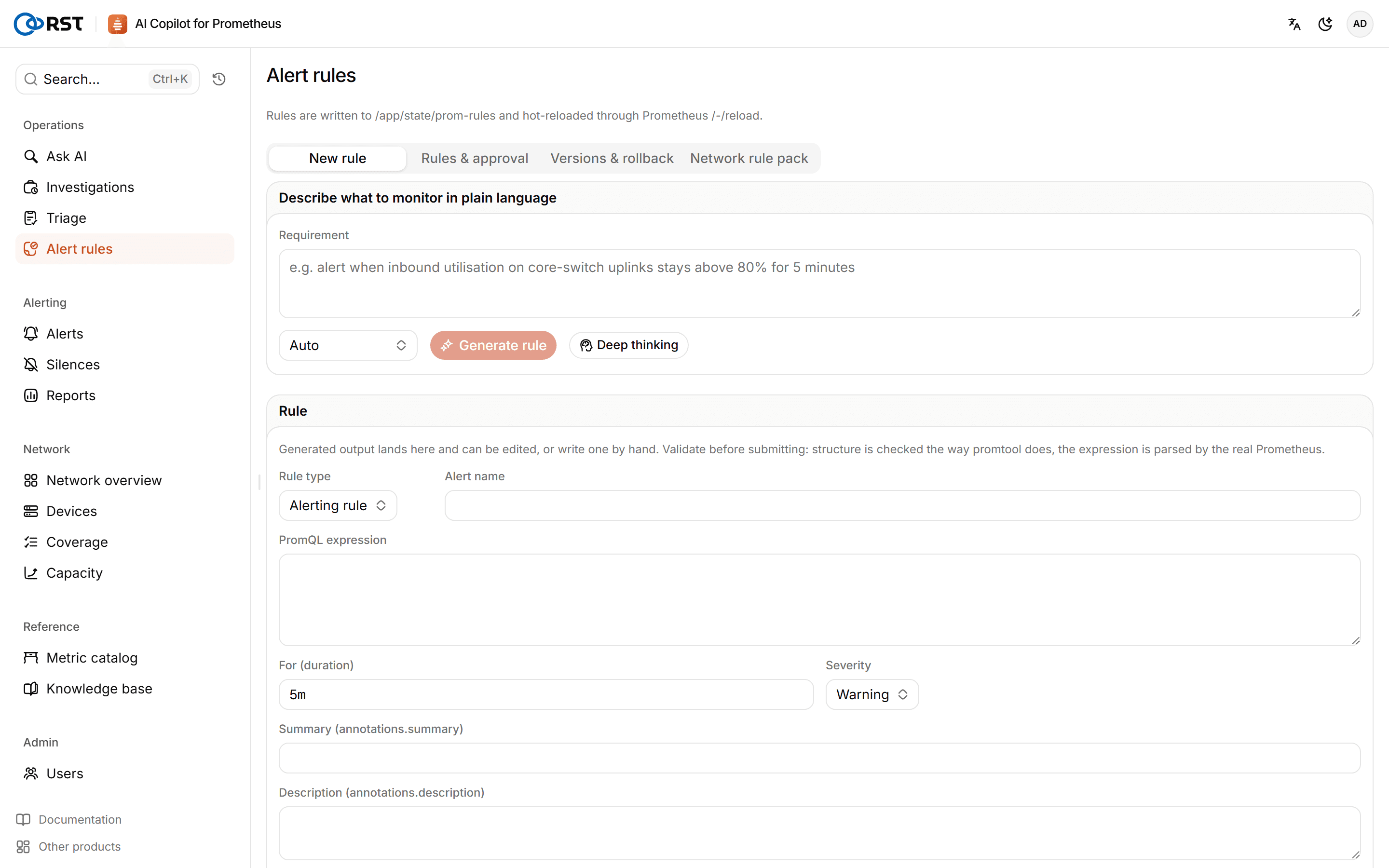Image resolution: width=1389 pixels, height=868 pixels.
Task: Click the Generate rule button
Action: [x=493, y=345]
